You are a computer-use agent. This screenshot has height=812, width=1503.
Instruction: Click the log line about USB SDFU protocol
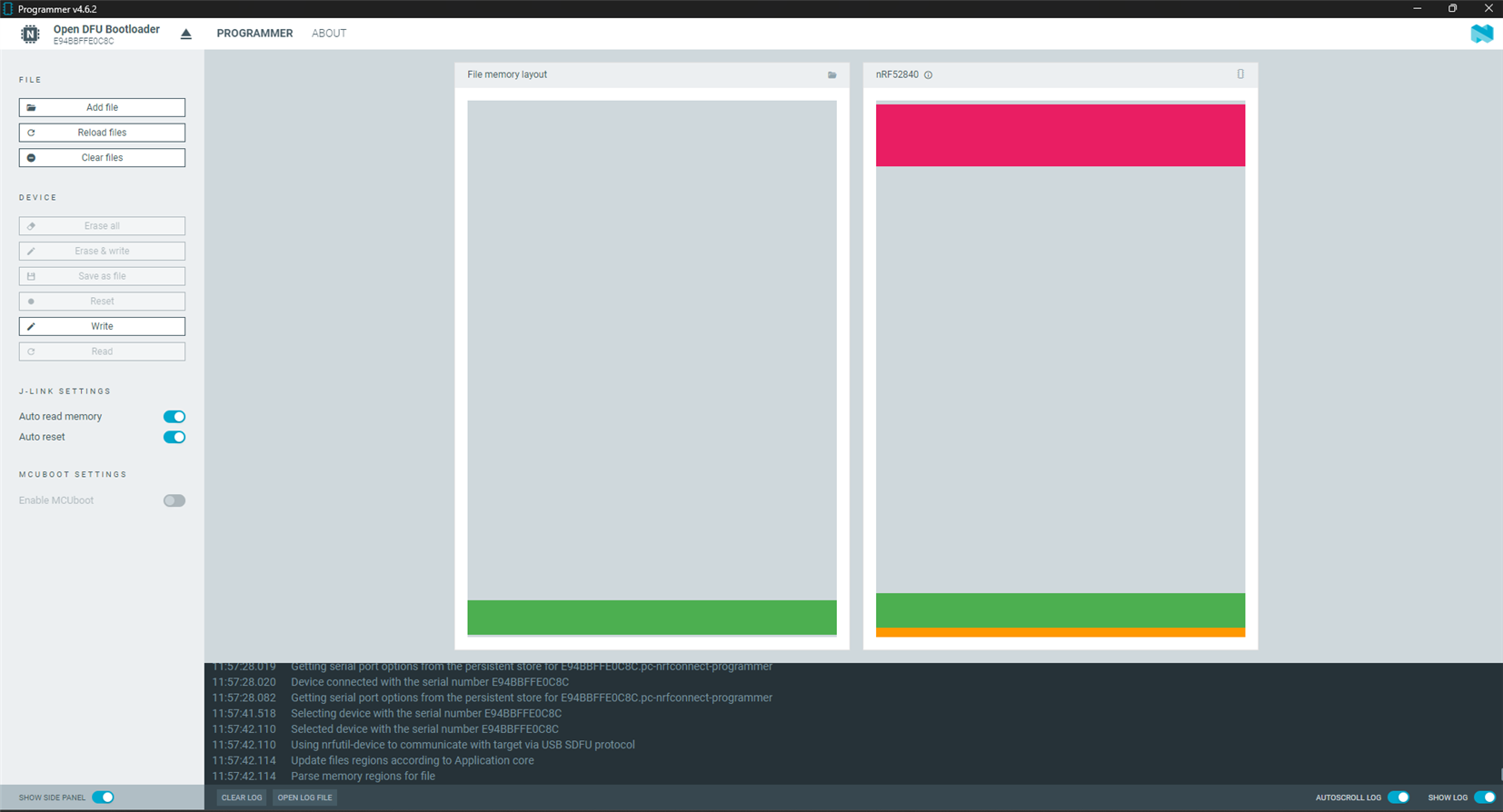click(463, 745)
